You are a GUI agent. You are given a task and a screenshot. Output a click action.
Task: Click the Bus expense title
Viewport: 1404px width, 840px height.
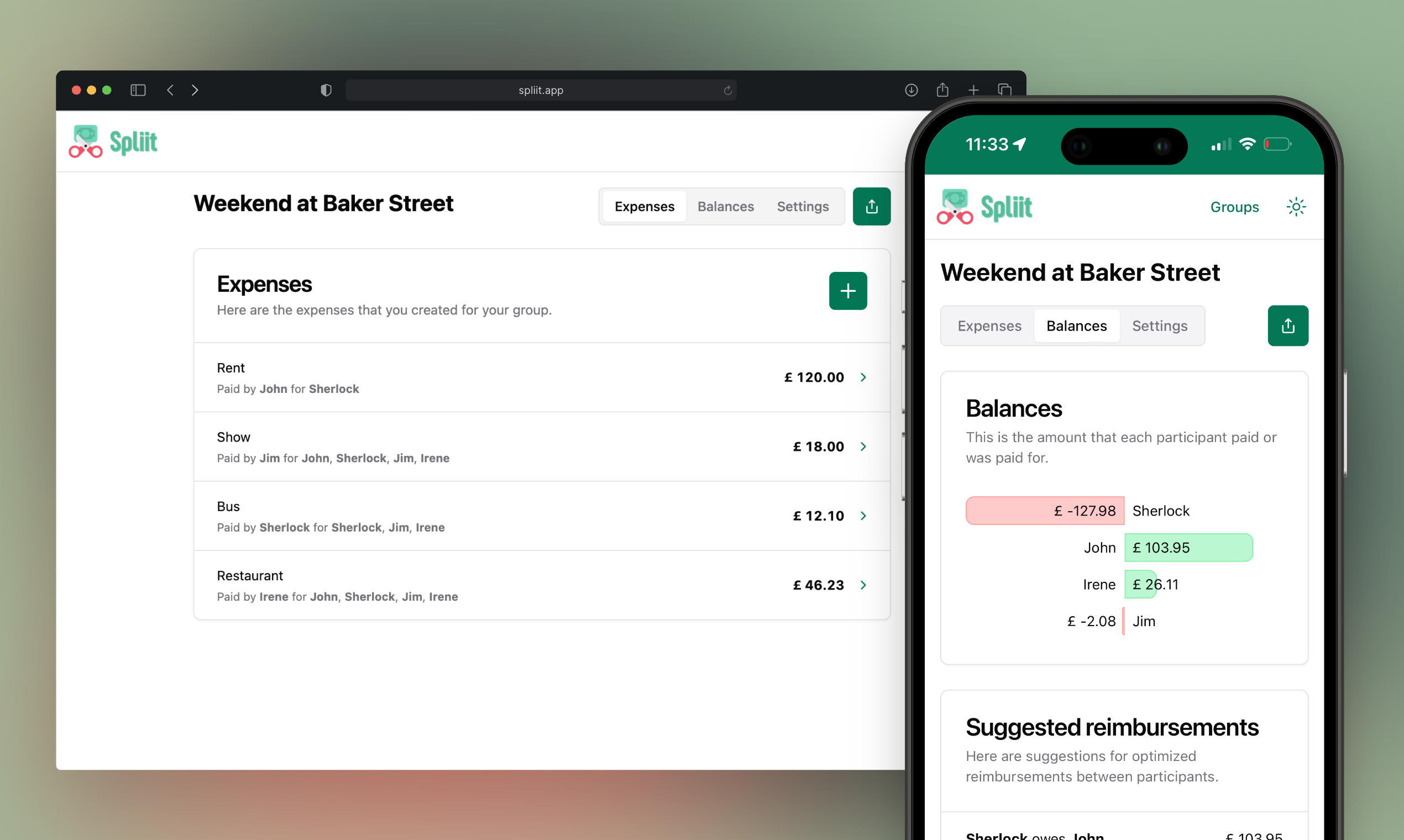pyautogui.click(x=228, y=507)
